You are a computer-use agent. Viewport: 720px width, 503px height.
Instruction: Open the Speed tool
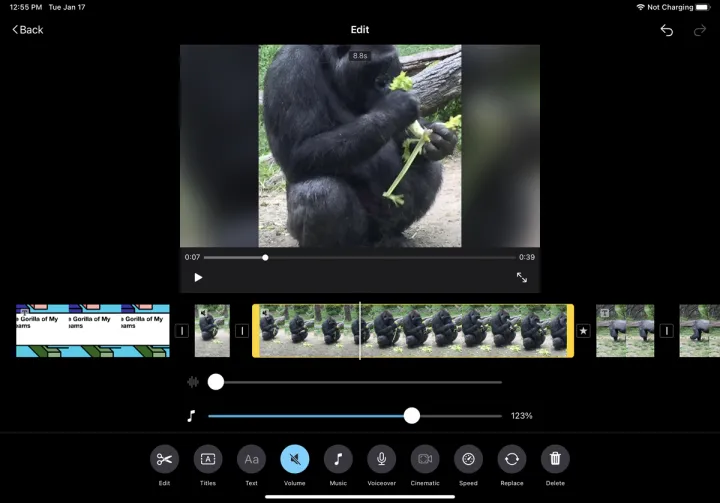468,459
